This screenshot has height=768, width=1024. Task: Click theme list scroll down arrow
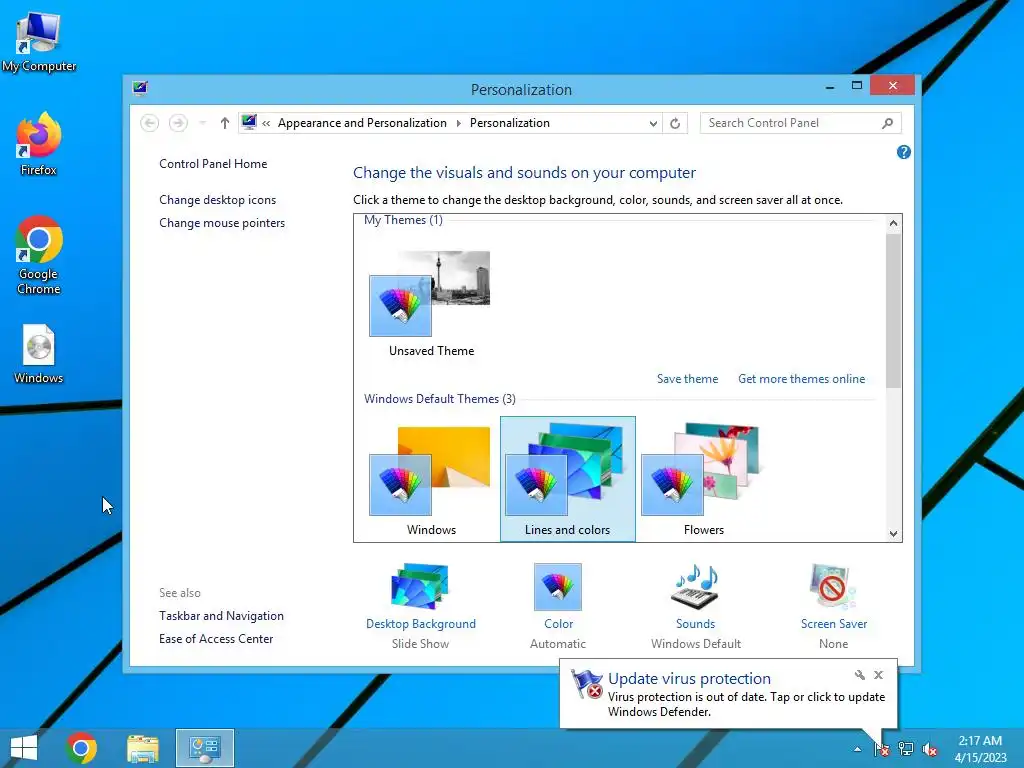tap(893, 534)
